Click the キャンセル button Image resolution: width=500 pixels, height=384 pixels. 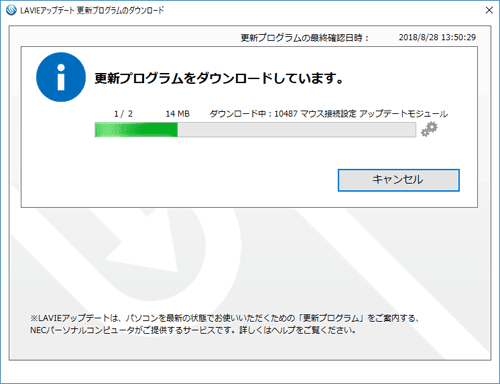click(399, 180)
